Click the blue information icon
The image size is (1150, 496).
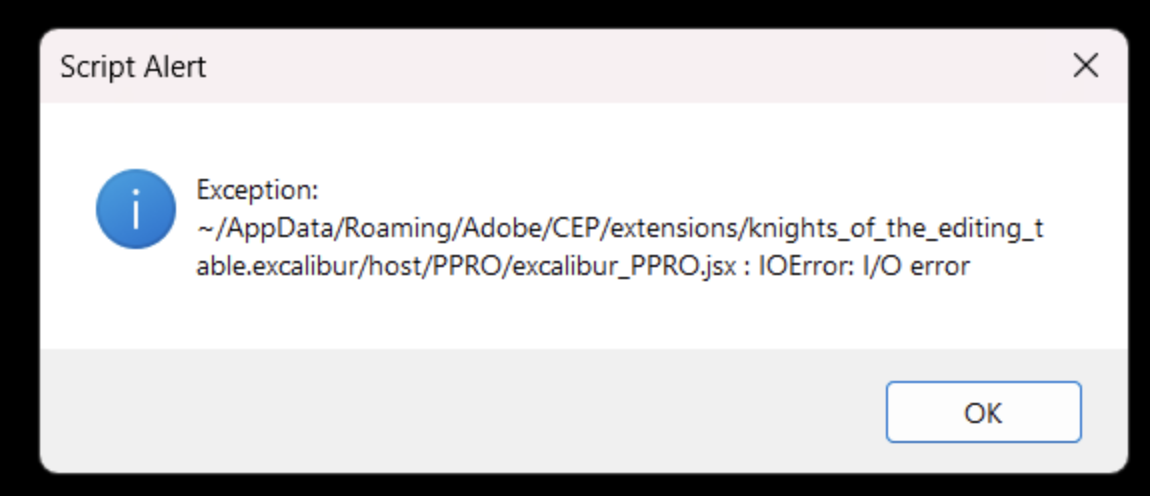coord(135,209)
